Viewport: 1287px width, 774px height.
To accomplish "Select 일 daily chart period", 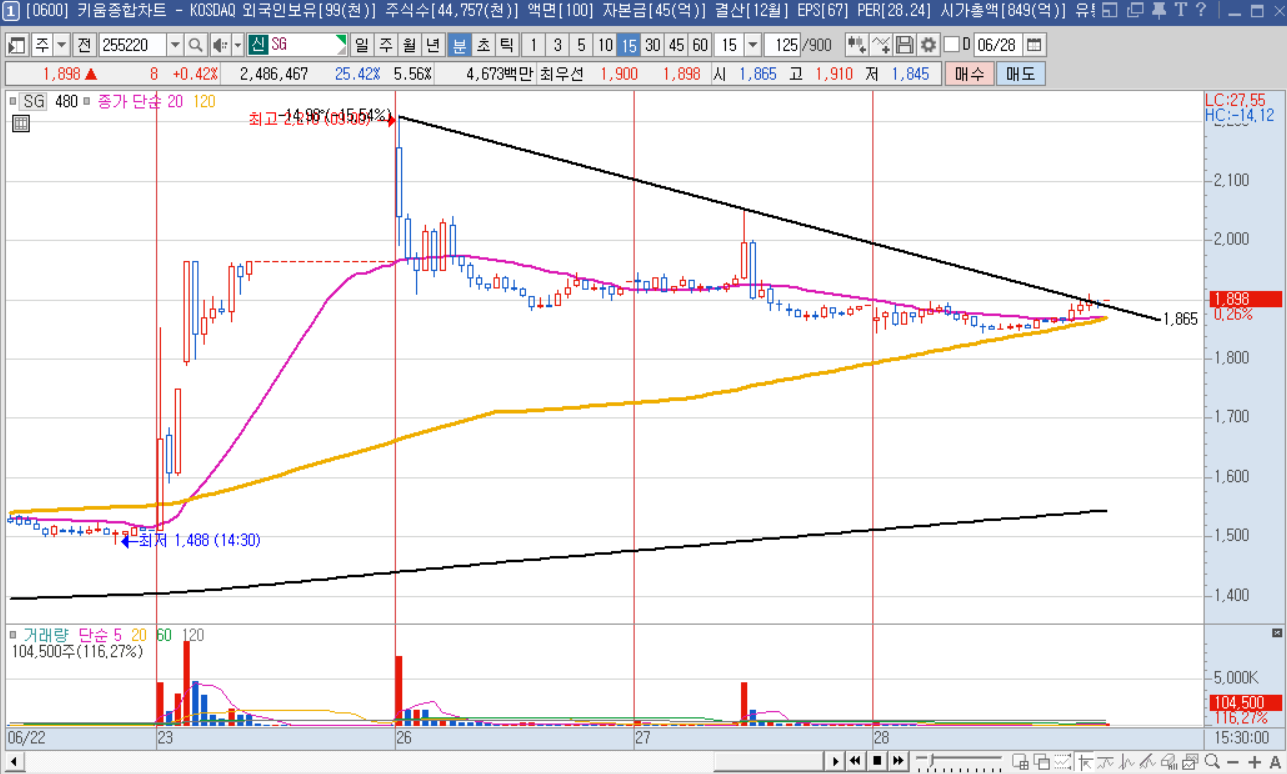I will (x=361, y=46).
